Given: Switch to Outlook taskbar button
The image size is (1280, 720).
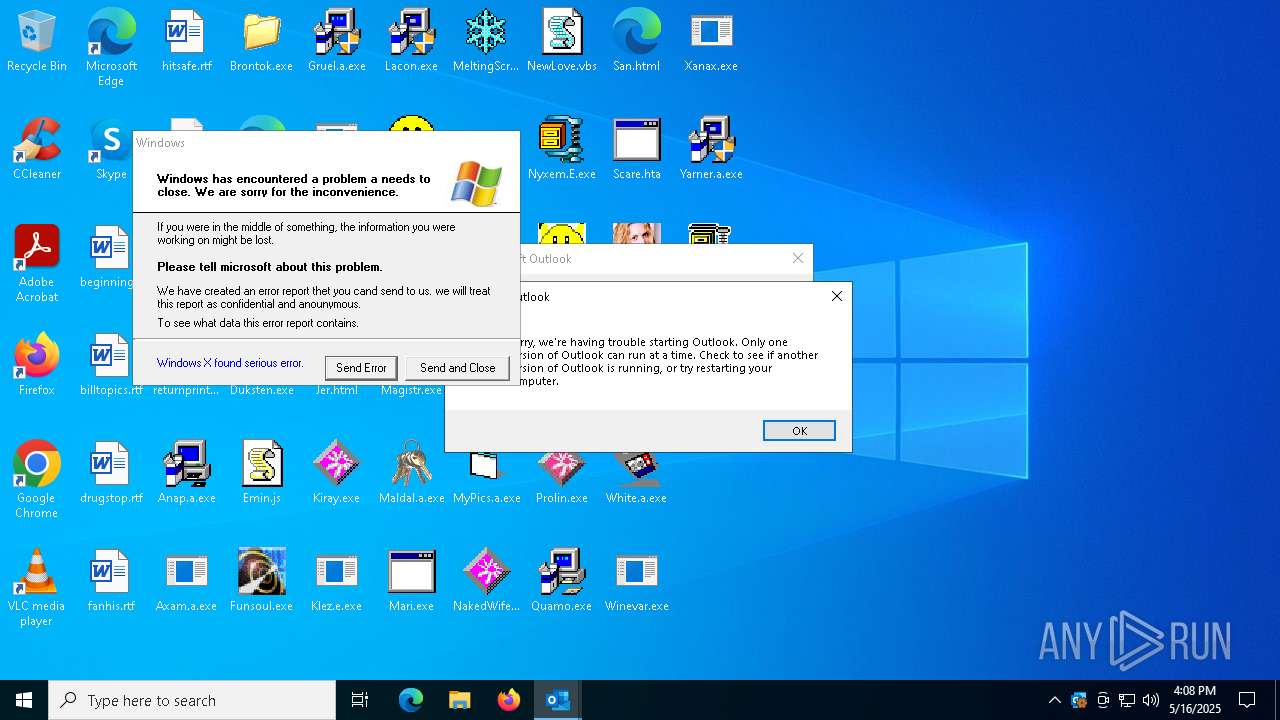Looking at the screenshot, I should click(x=557, y=700).
